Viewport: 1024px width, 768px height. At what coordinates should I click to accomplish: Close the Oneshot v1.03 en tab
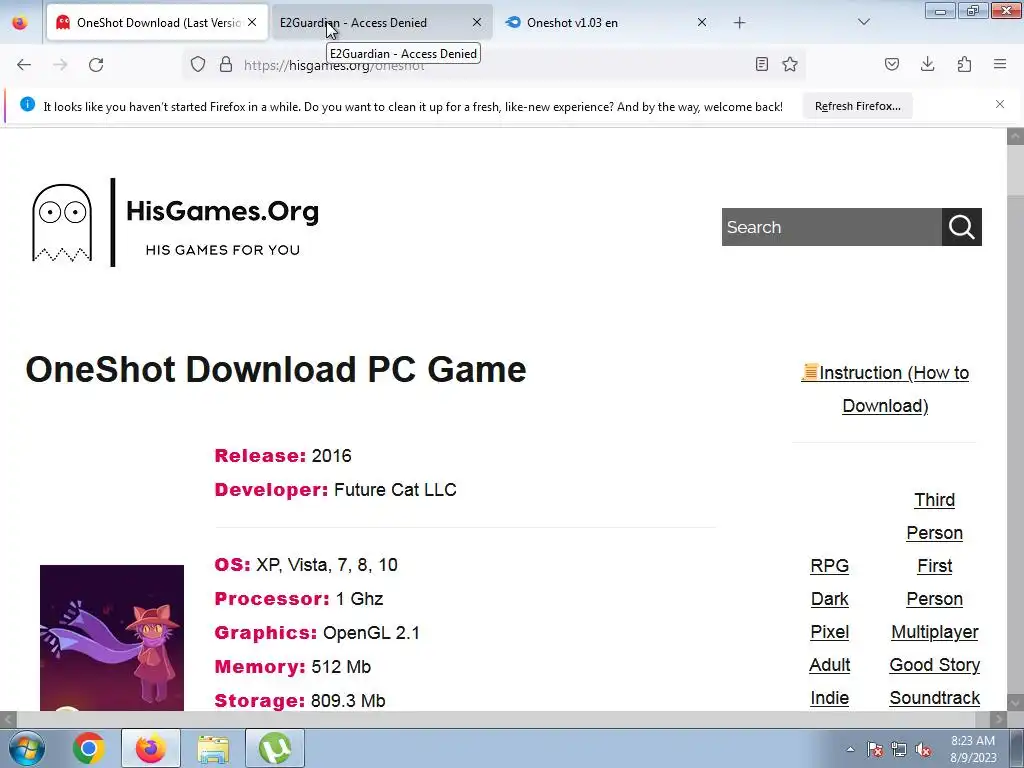pyautogui.click(x=702, y=22)
